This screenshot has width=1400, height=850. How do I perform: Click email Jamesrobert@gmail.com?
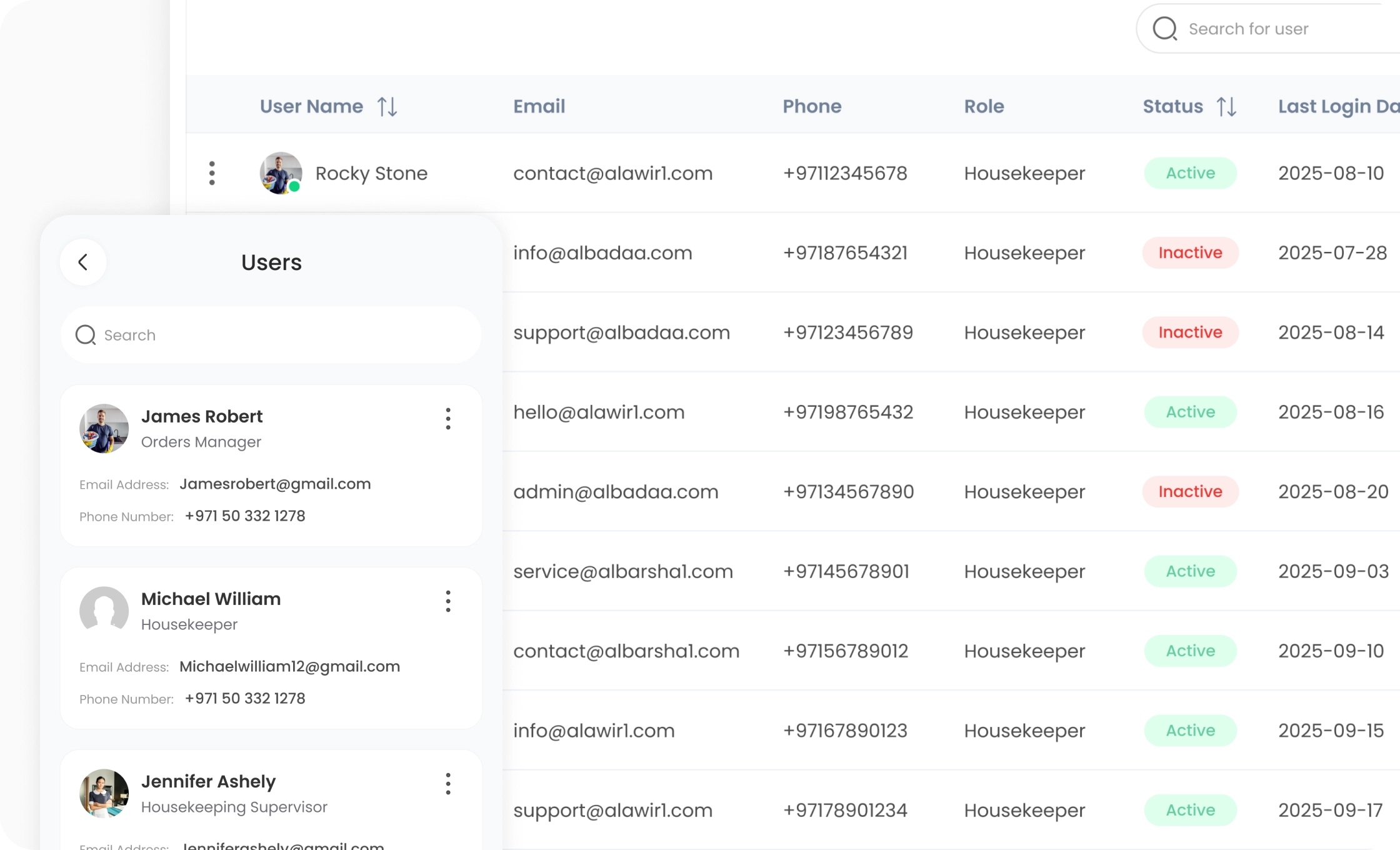click(275, 484)
